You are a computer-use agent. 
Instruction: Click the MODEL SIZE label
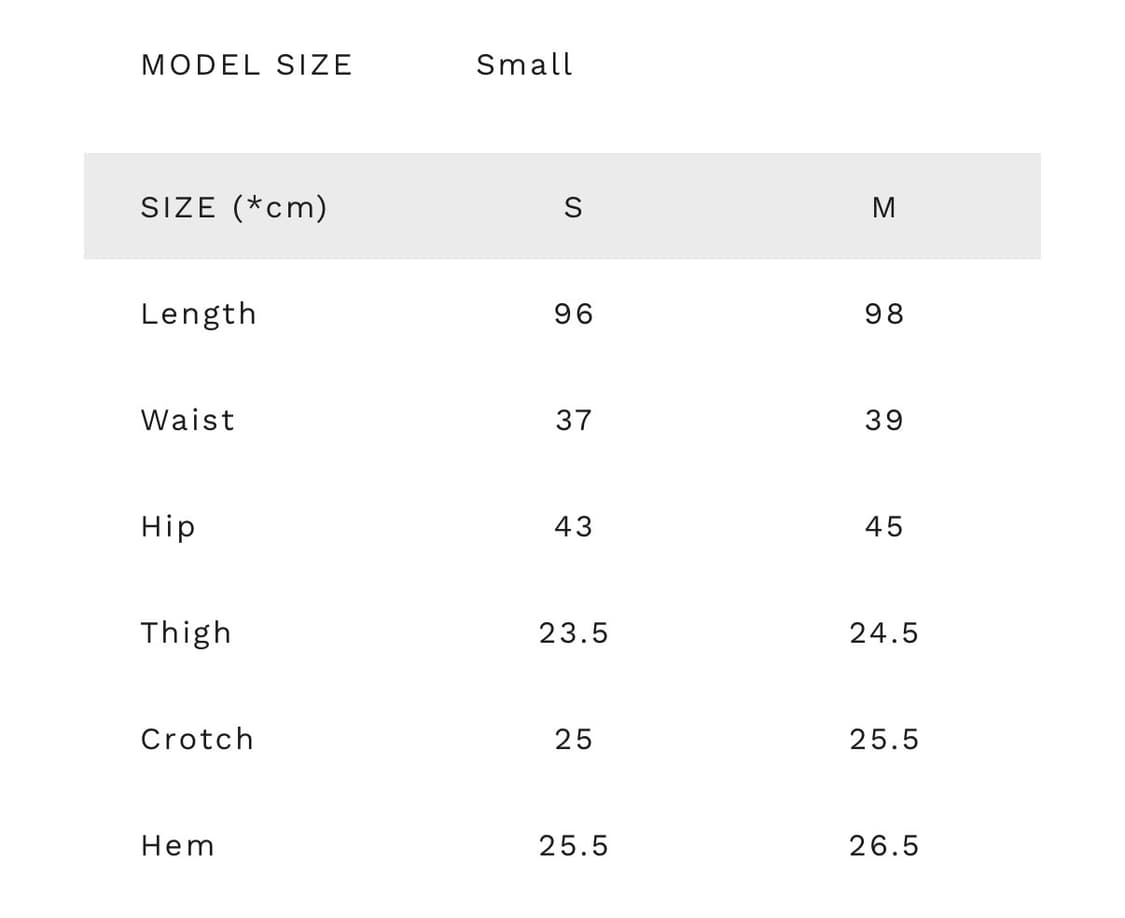pyautogui.click(x=246, y=65)
